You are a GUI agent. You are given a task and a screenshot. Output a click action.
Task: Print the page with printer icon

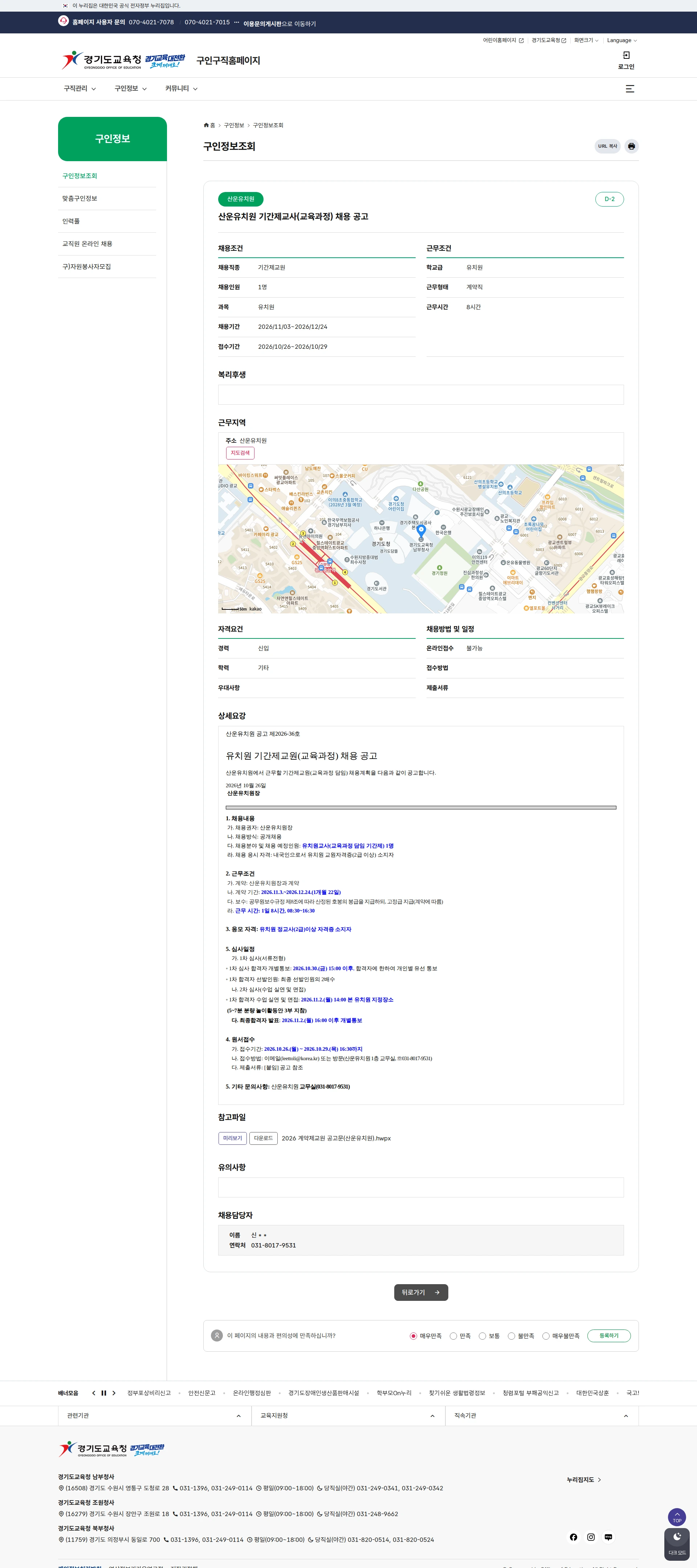click(x=631, y=146)
